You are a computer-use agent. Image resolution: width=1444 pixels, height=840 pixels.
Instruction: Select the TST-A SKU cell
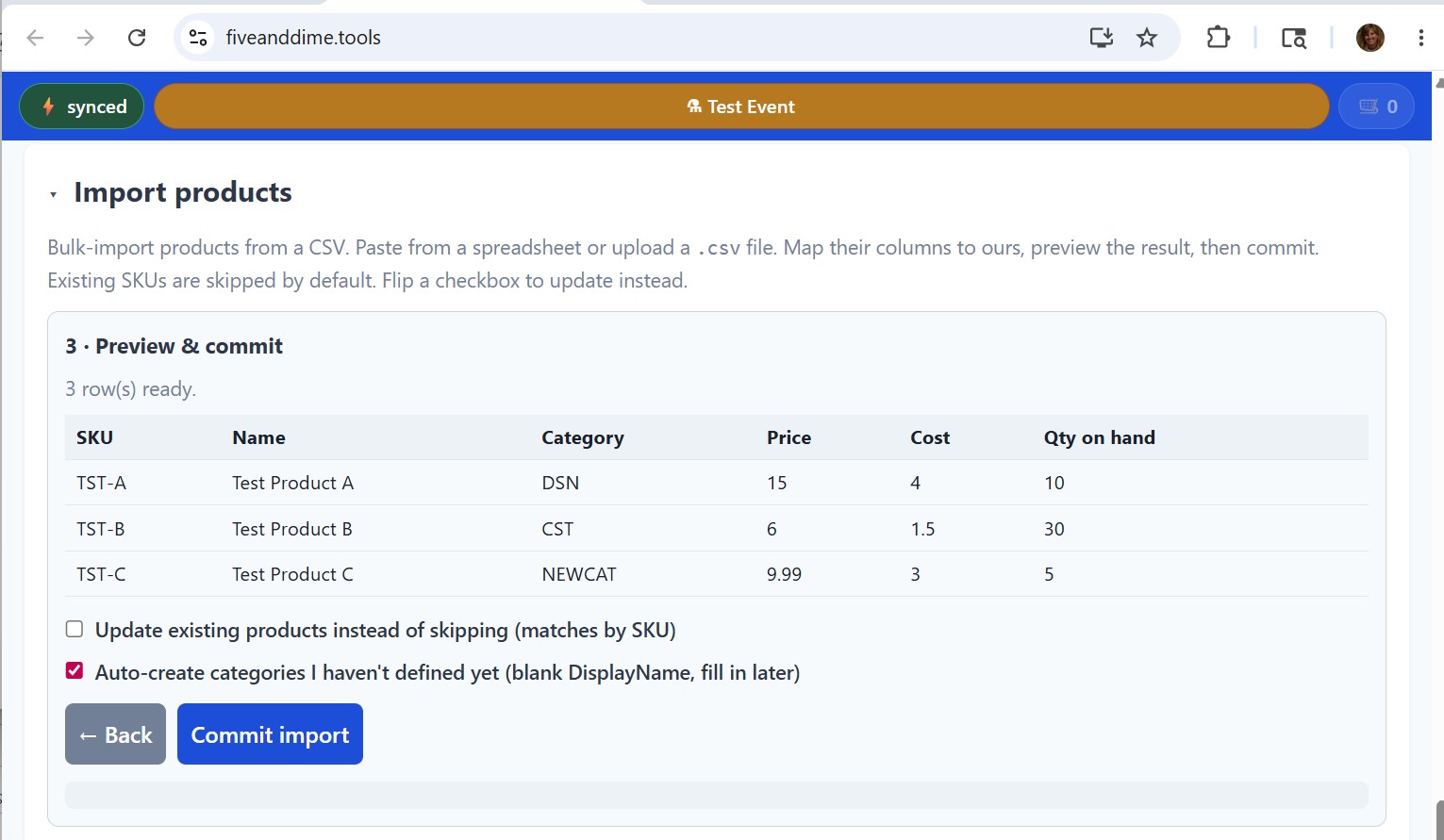coord(101,483)
